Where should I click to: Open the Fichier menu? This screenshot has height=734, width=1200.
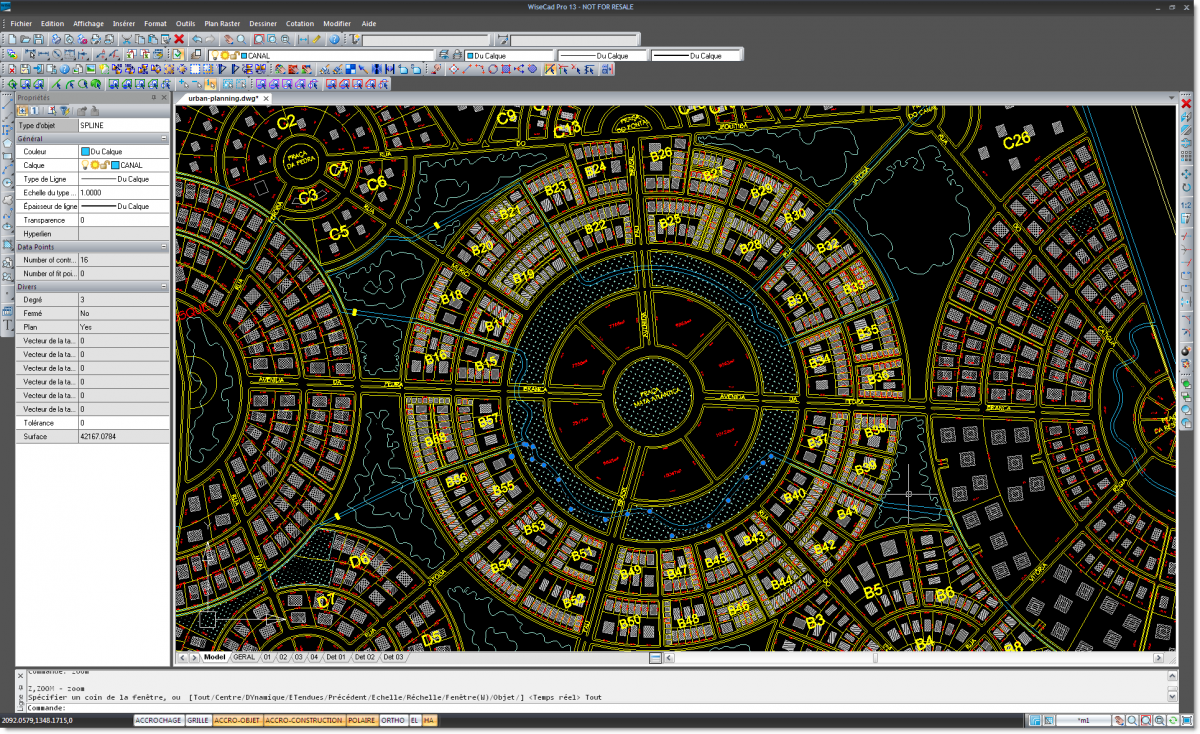click(x=21, y=22)
